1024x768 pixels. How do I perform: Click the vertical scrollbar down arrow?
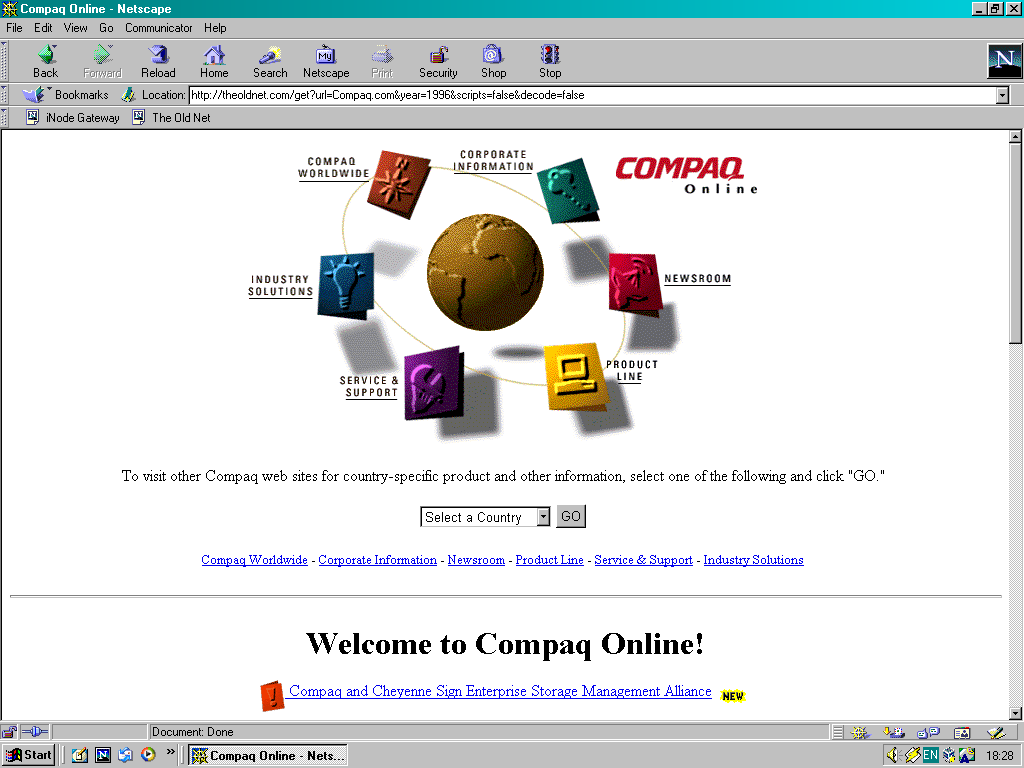(1015, 713)
